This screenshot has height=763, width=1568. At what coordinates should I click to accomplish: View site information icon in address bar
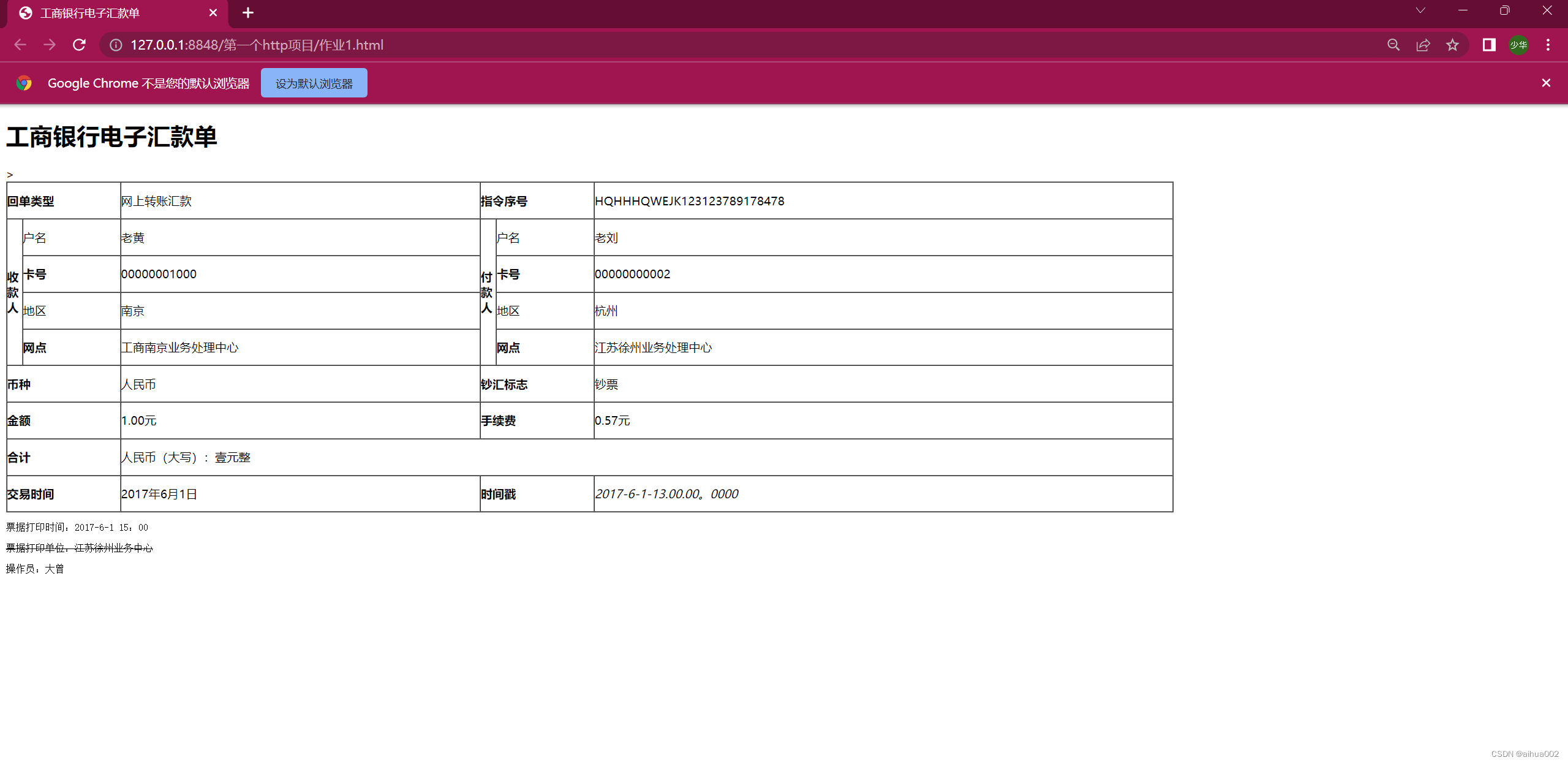116,45
